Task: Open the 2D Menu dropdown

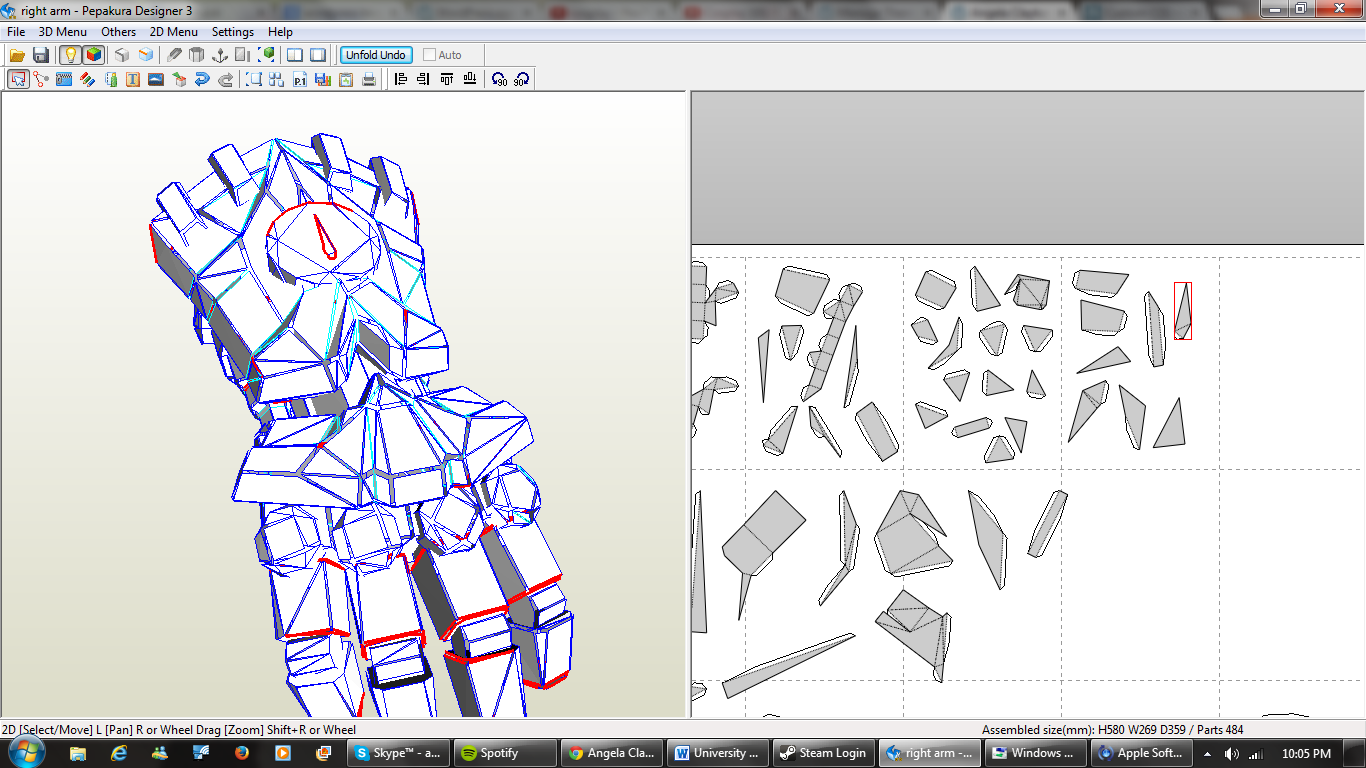Action: pyautogui.click(x=173, y=32)
